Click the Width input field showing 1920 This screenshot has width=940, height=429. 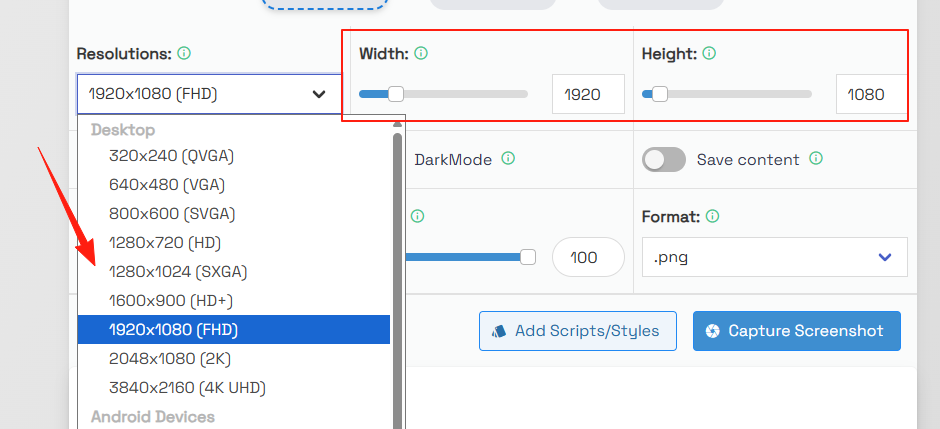588,94
